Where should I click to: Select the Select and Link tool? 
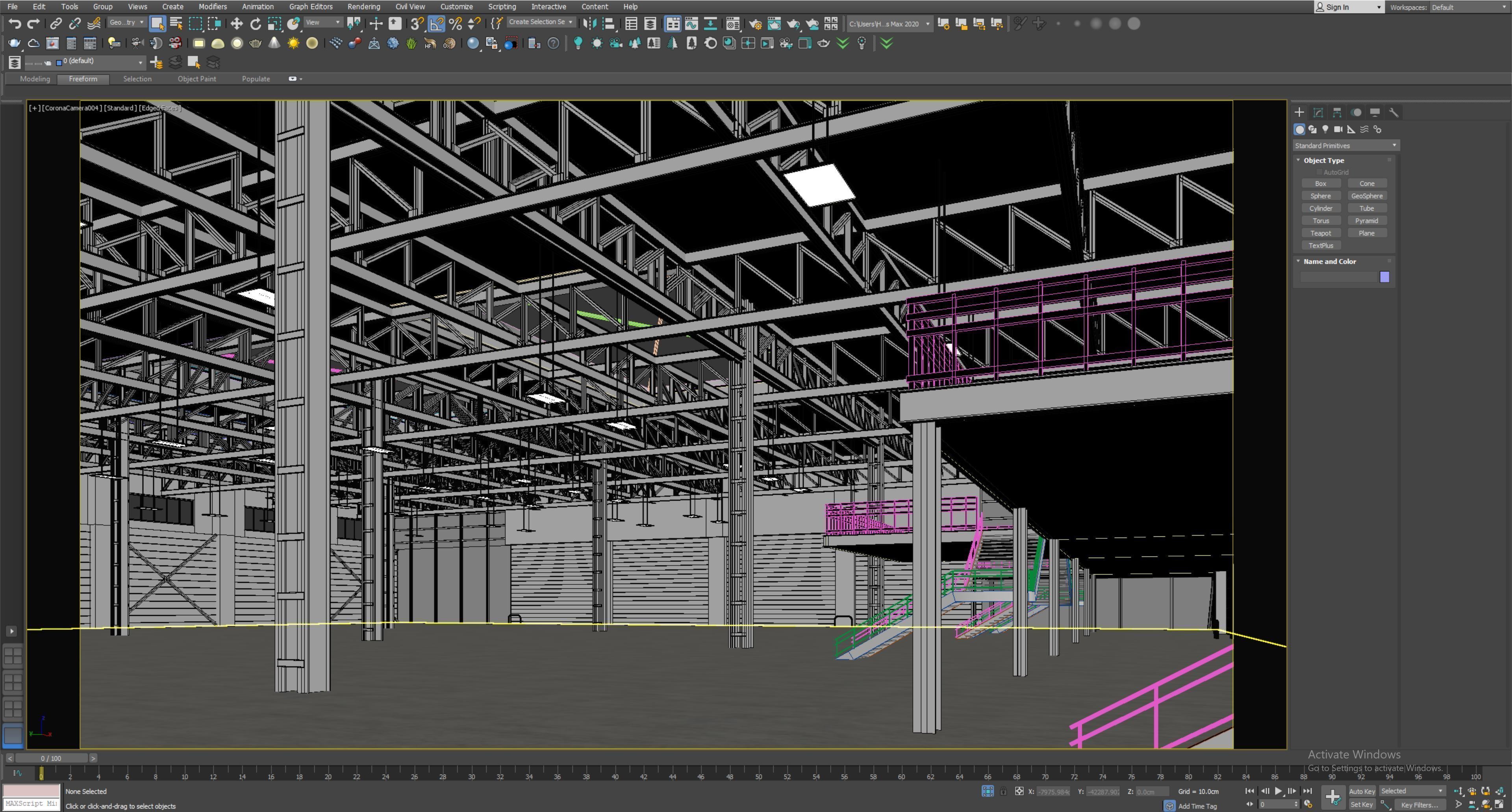point(56,24)
